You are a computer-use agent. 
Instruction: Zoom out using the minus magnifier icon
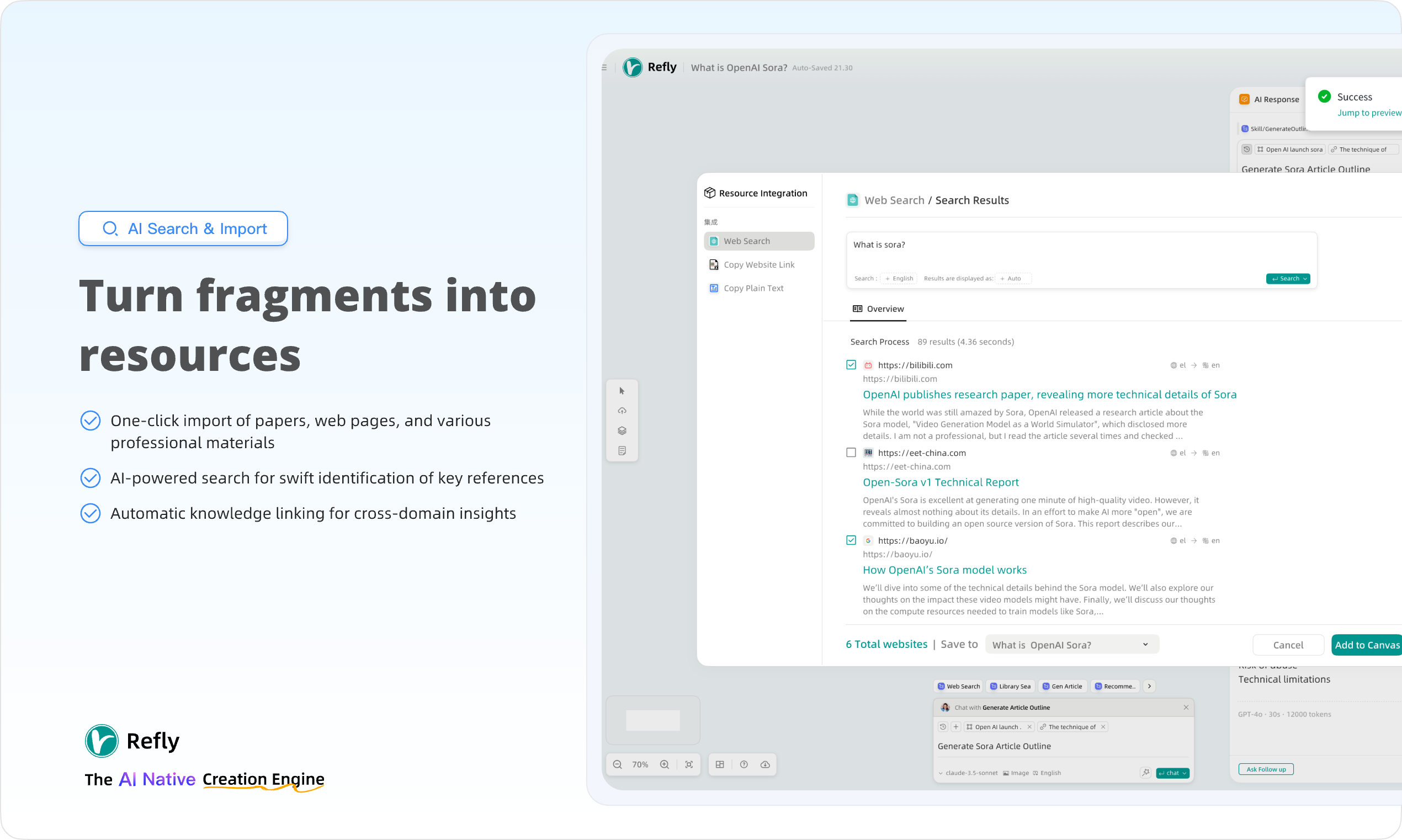[617, 765]
